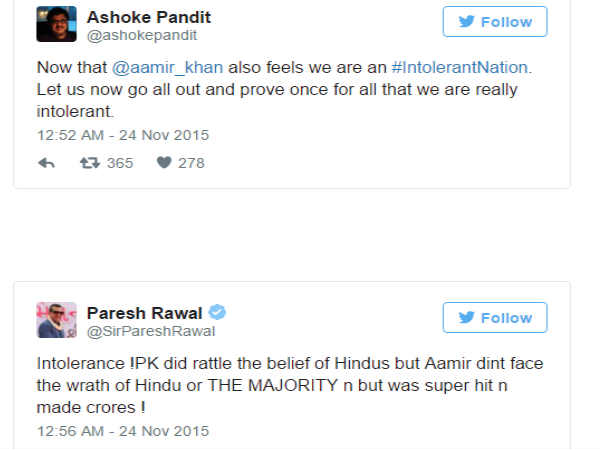Follow Ashoke Pandit
Image resolution: width=600 pixels, height=450 pixels.
pyautogui.click(x=495, y=21)
